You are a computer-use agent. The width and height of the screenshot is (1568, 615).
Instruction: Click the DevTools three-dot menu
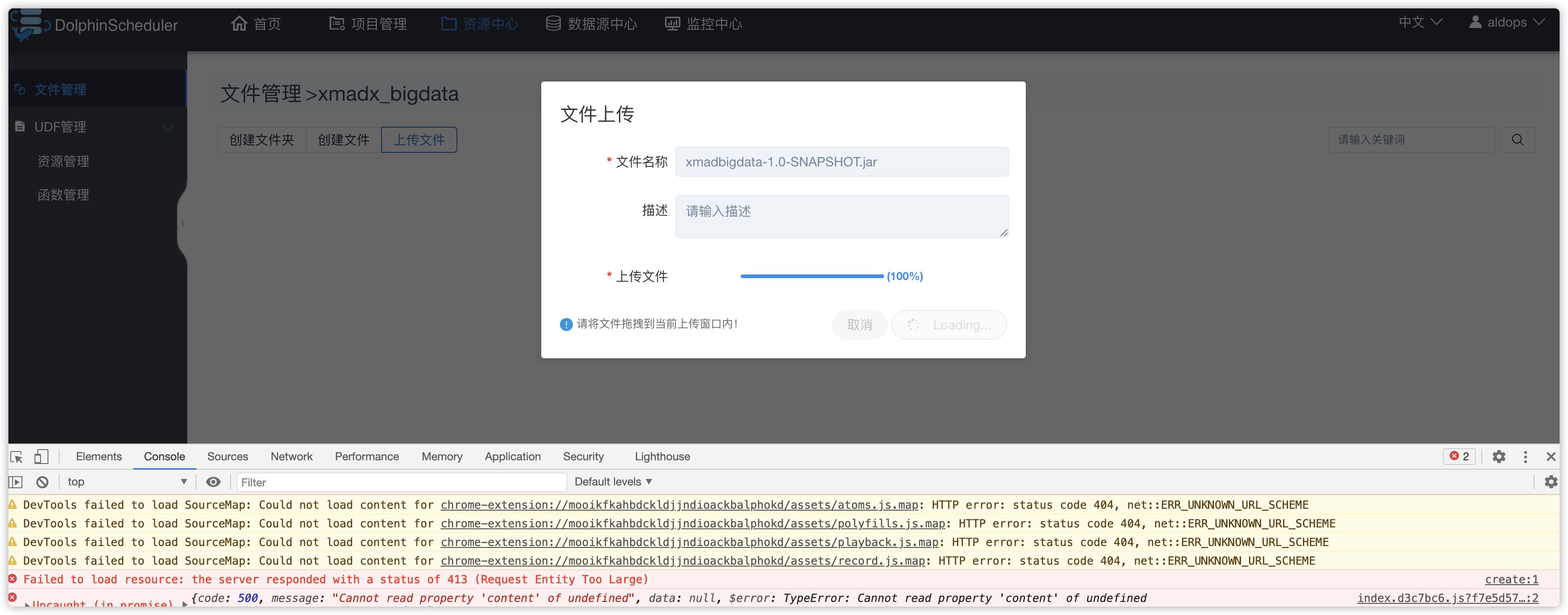pos(1525,457)
